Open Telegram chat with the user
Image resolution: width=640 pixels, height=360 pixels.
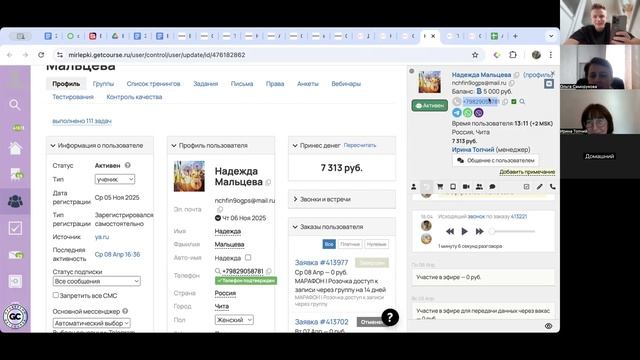pos(457,112)
